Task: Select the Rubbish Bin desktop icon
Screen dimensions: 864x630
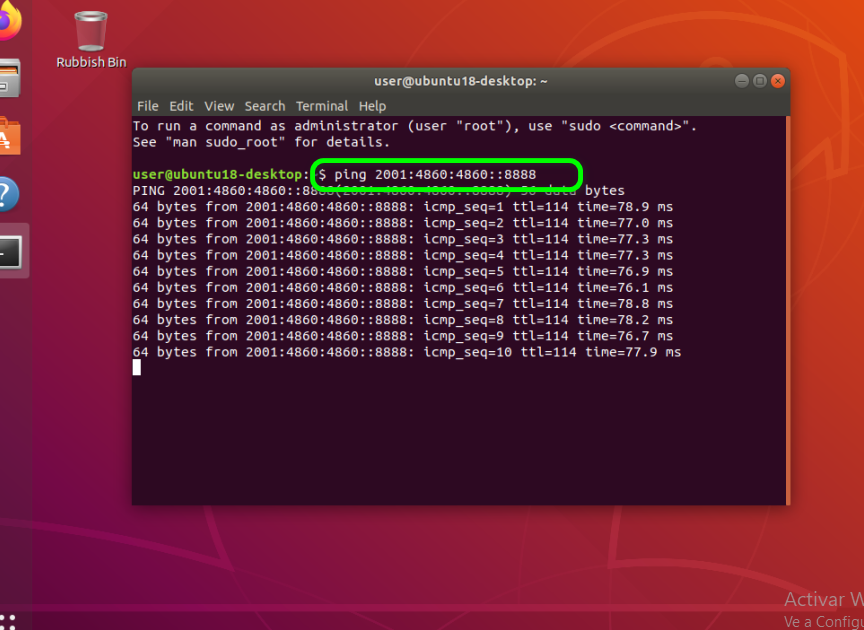Action: 91,40
